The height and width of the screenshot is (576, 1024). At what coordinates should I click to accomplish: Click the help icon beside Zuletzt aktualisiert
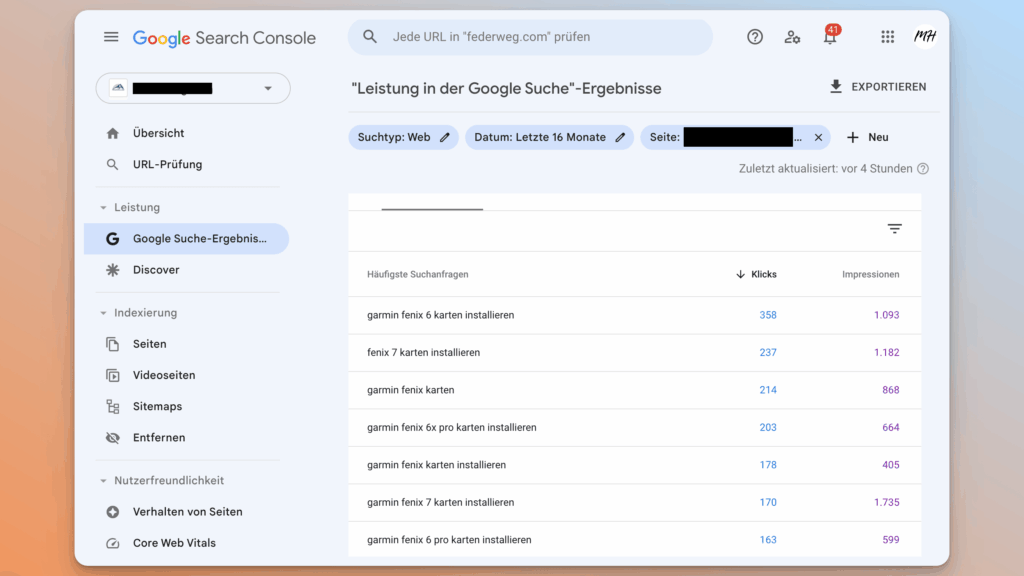923,168
